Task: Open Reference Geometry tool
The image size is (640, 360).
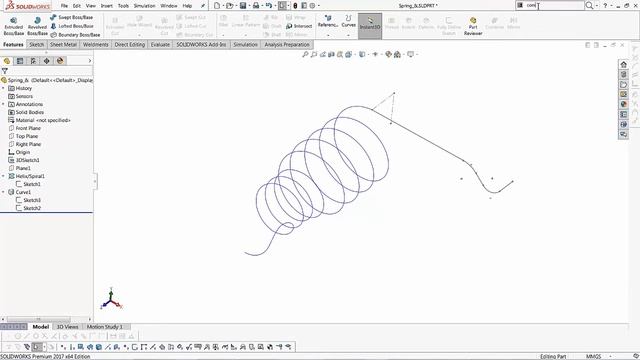Action: coord(328,21)
